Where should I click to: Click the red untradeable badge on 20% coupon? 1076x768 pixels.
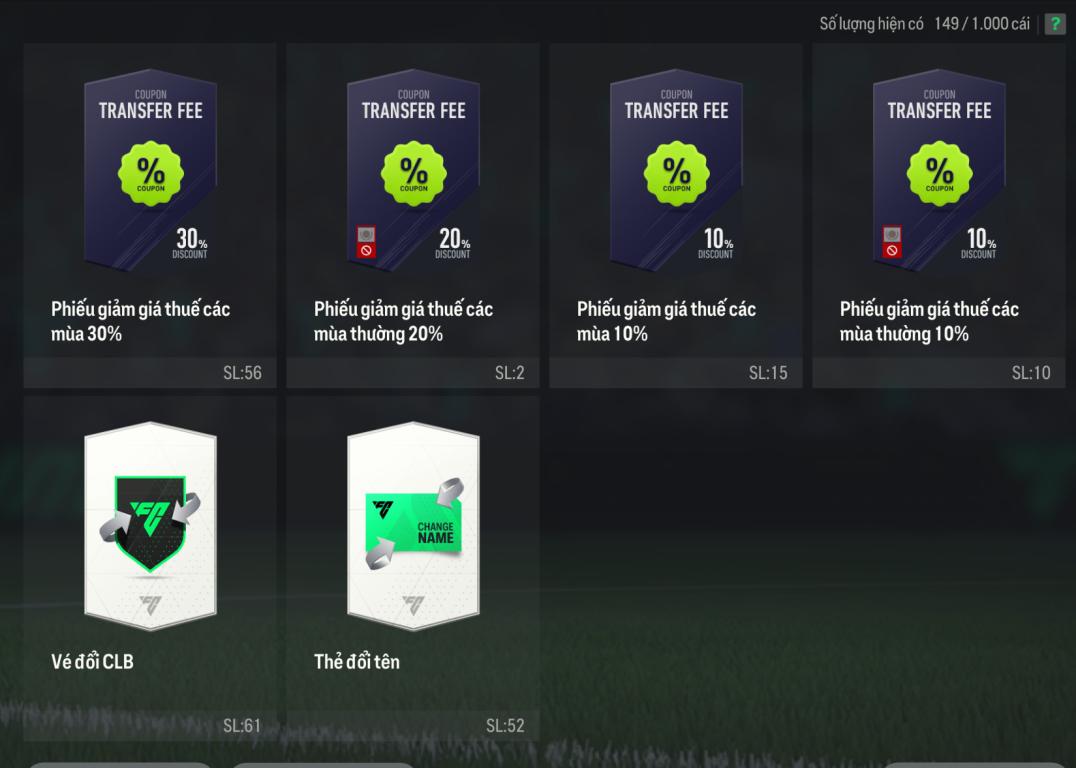366,242
